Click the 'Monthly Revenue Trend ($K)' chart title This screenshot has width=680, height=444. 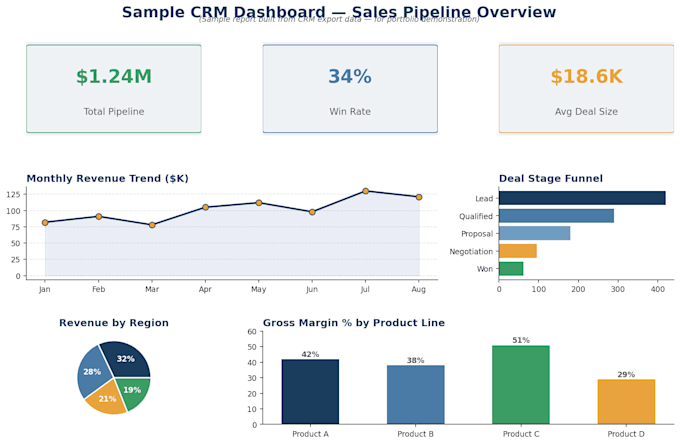pyautogui.click(x=108, y=179)
